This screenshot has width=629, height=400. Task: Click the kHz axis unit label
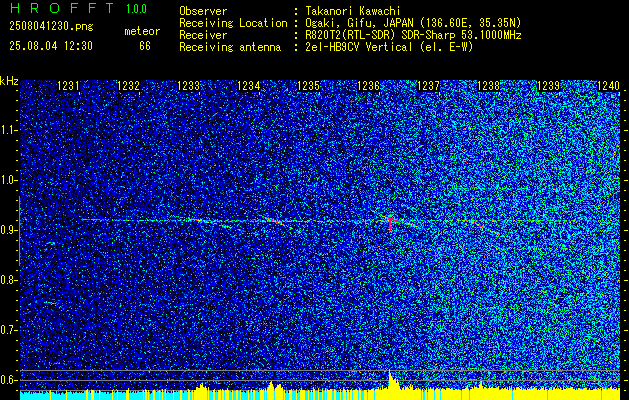9,81
